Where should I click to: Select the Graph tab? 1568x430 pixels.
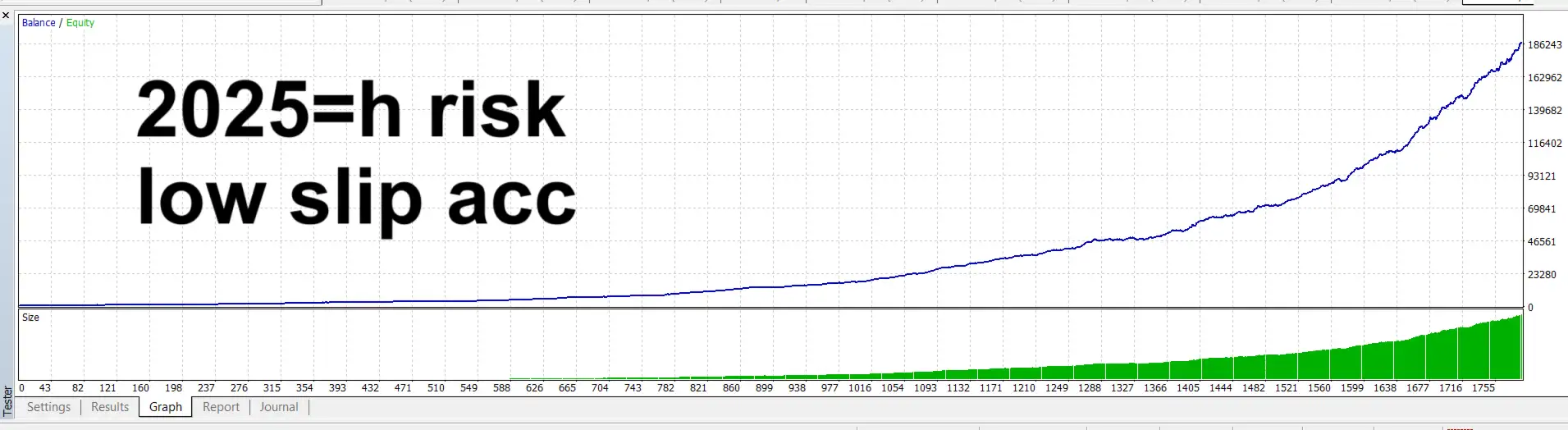(166, 407)
